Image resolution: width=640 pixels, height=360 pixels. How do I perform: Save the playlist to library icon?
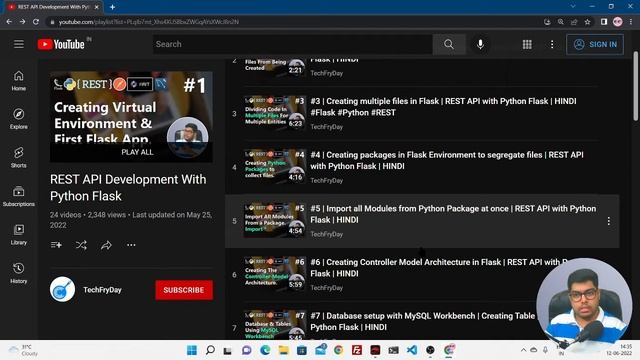pos(56,245)
